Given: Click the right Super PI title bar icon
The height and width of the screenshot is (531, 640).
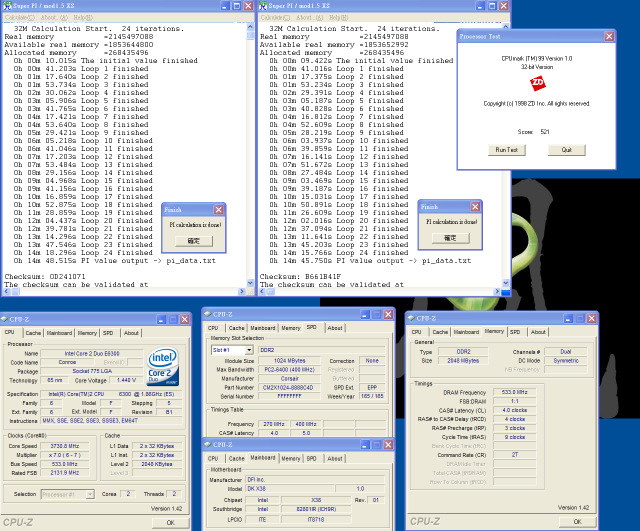Looking at the screenshot, I should pyautogui.click(x=263, y=6).
